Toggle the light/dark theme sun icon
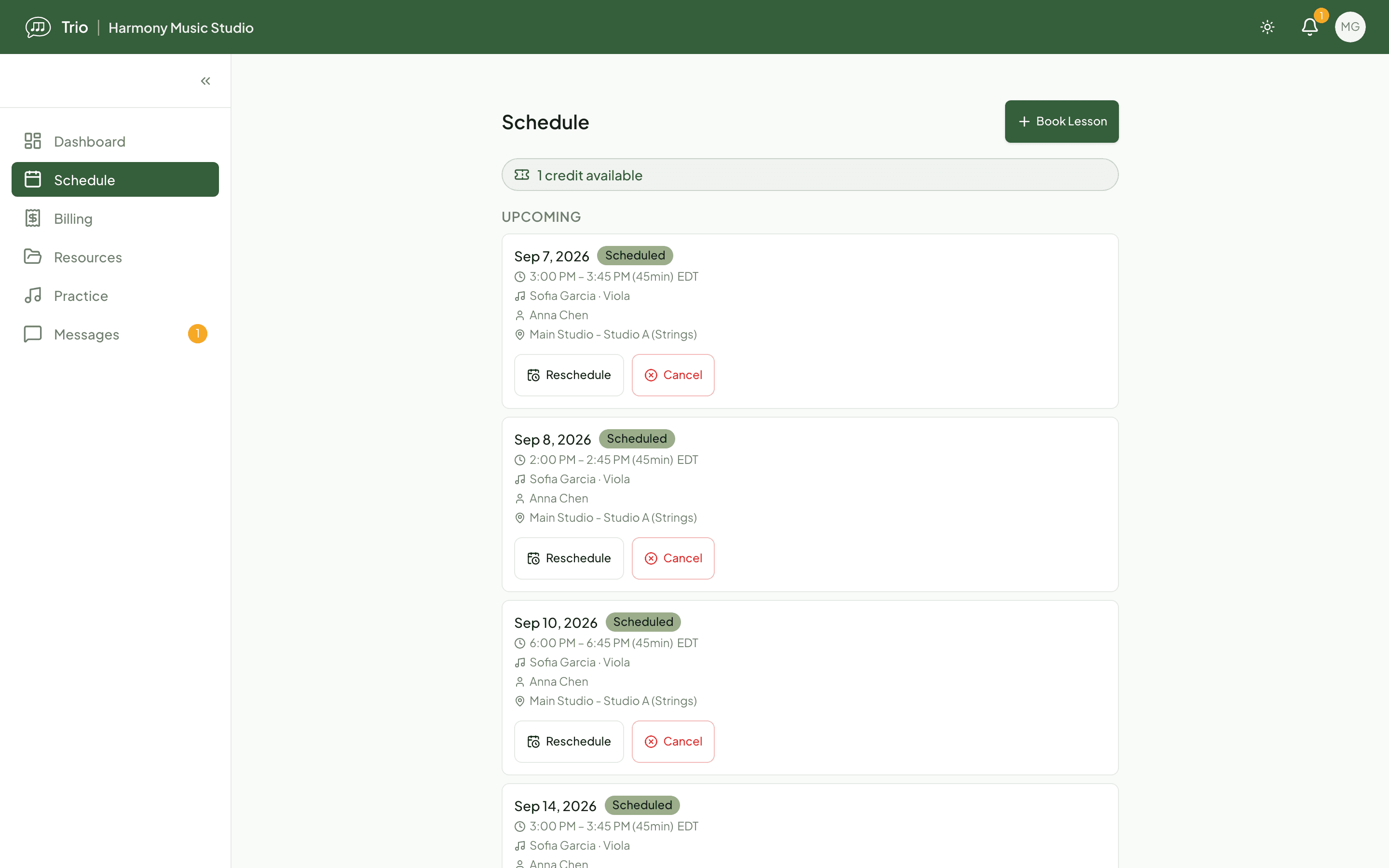The image size is (1389, 868). pos(1267,27)
